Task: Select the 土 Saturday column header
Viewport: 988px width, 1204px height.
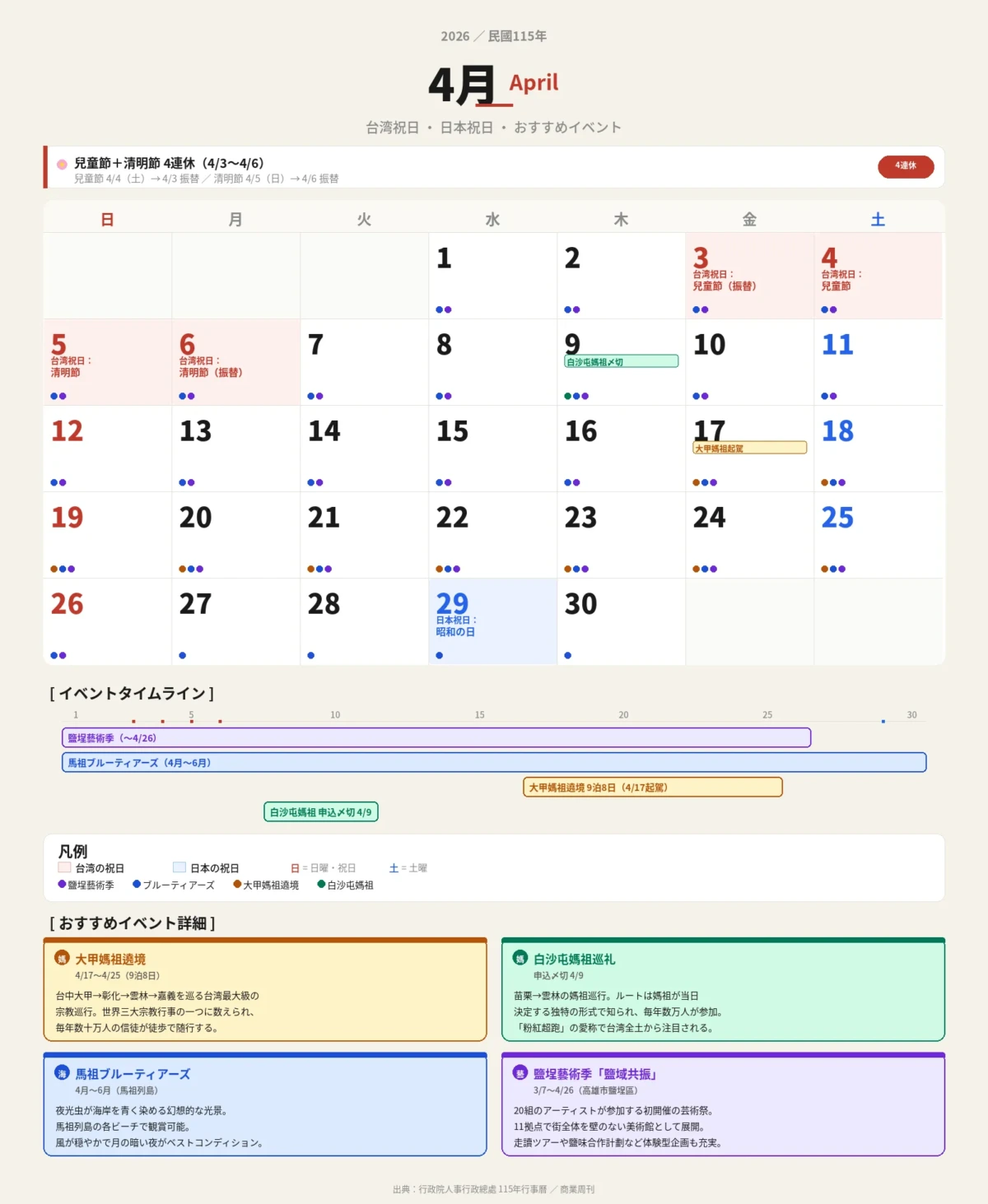Action: (878, 220)
